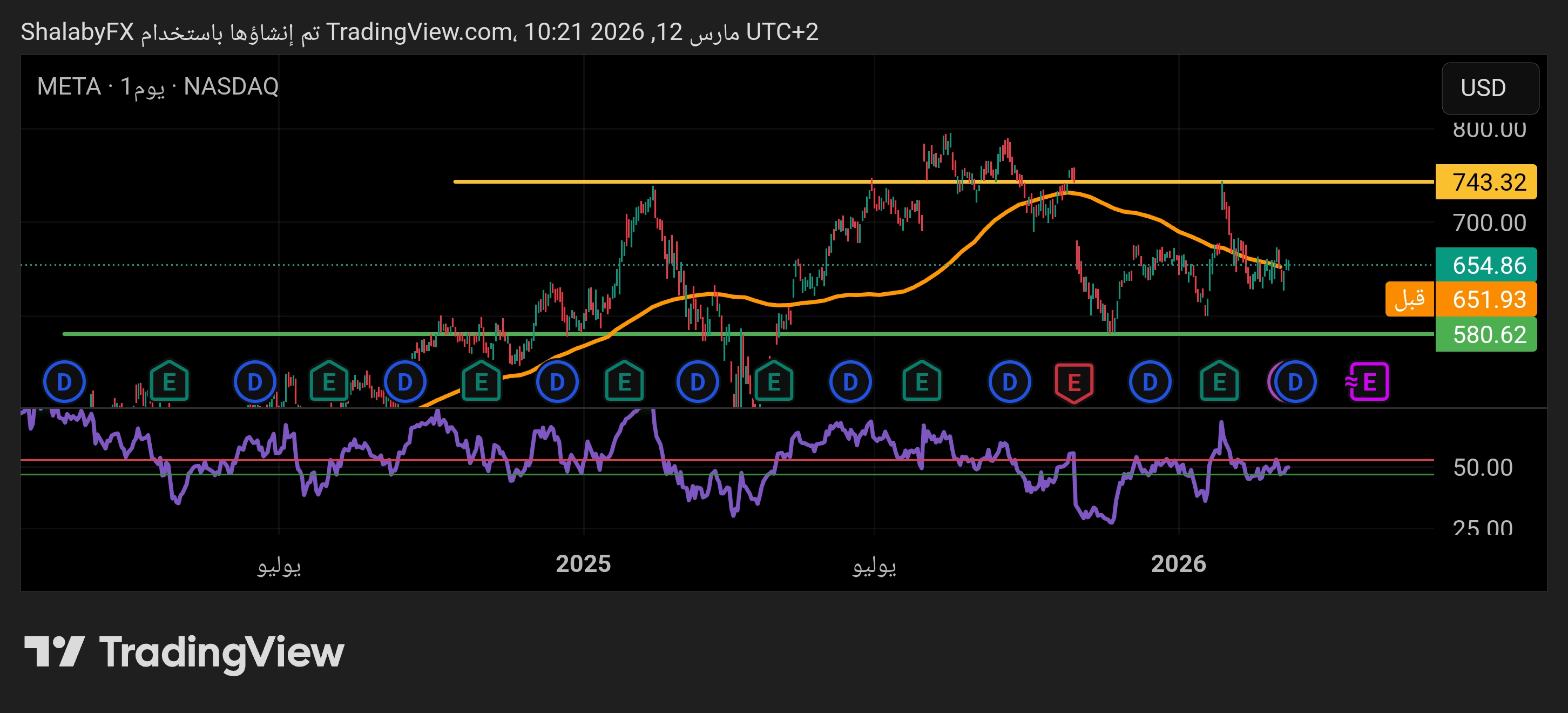Select the 580.62 green price label
The image size is (1568, 713).
[x=1486, y=334]
